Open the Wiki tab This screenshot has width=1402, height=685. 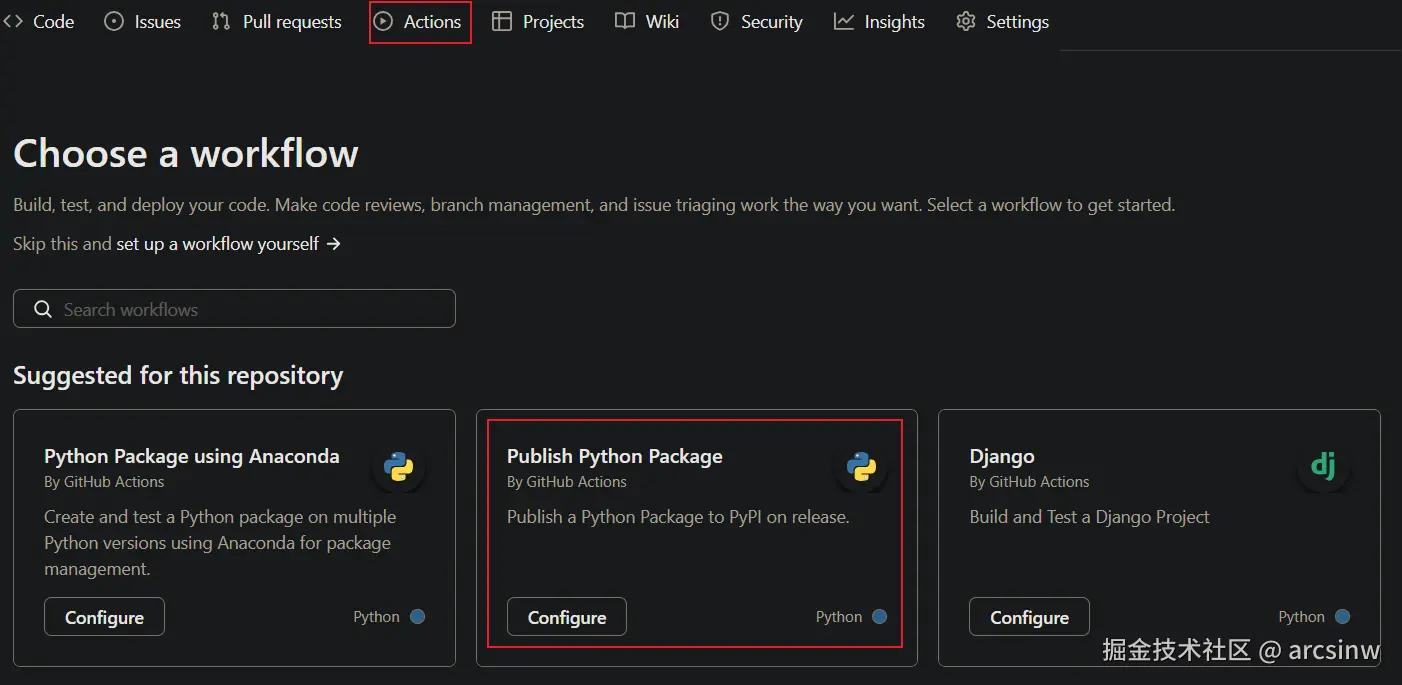[647, 21]
